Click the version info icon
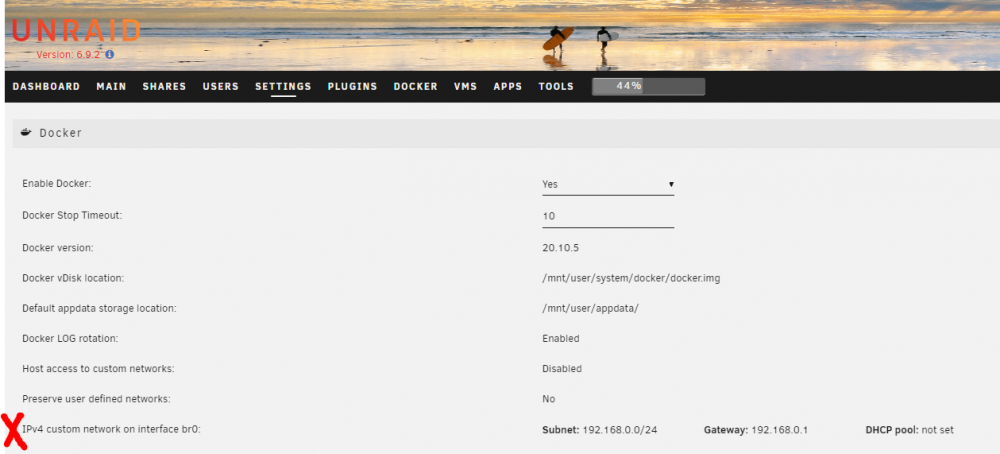 [x=110, y=55]
